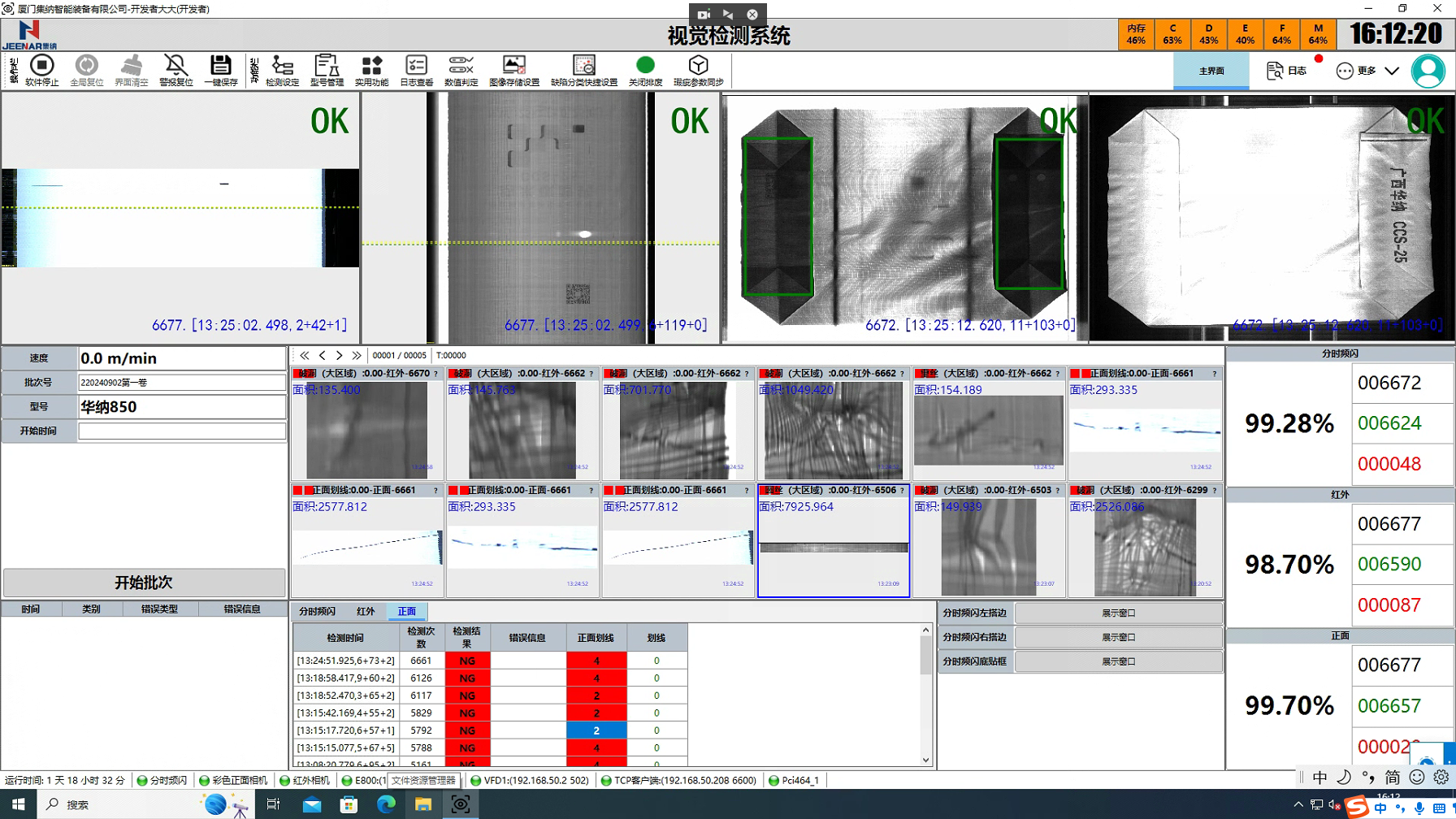1456x819 pixels.
Task: Click the 批次号 batch number input field
Action: click(182, 382)
